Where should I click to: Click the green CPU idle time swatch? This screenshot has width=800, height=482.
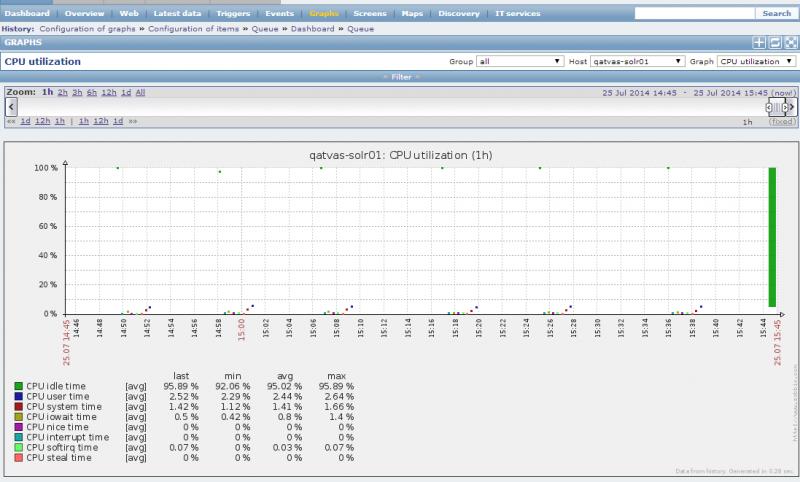coord(18,386)
